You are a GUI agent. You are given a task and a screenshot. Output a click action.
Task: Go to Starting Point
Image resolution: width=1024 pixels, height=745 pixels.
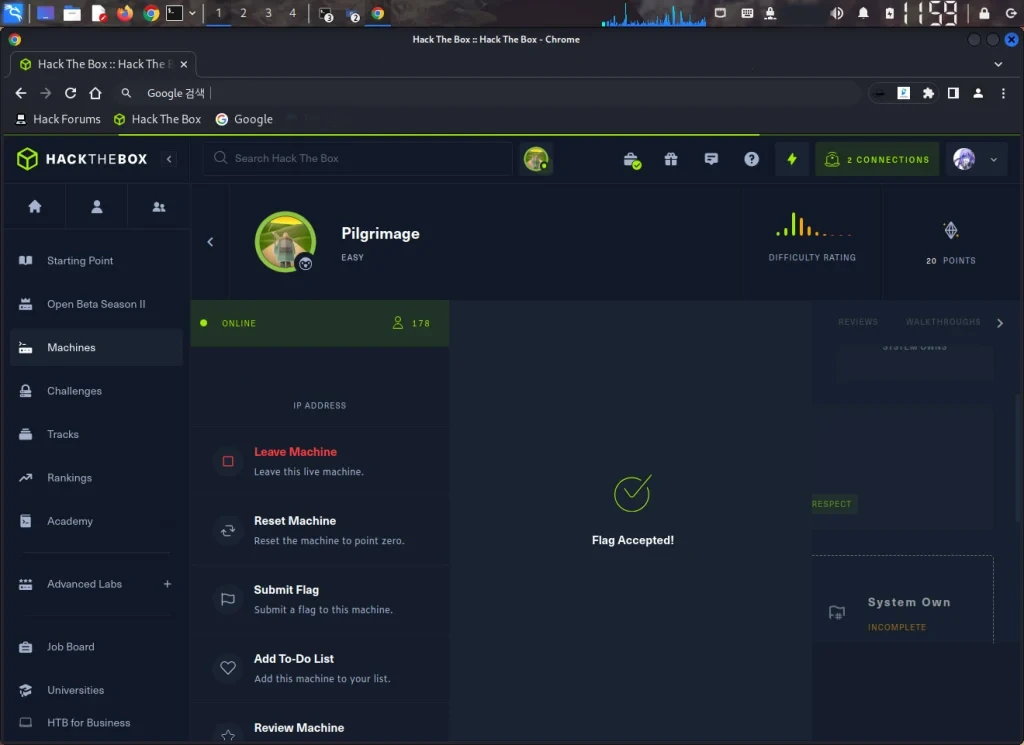pos(80,261)
